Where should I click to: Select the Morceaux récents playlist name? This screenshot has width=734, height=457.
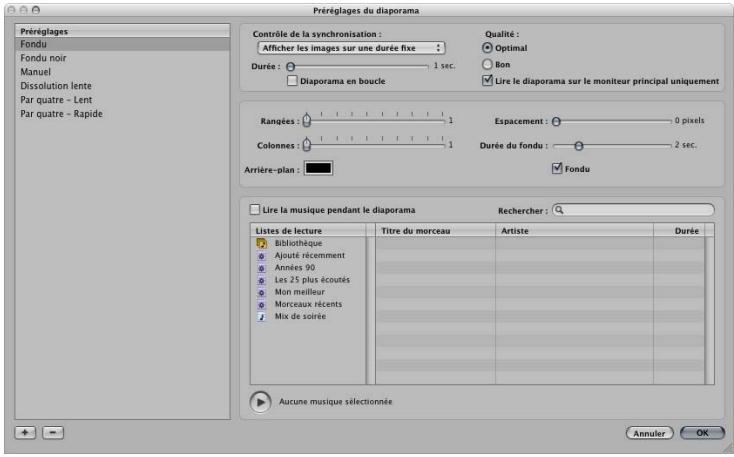pos(308,304)
